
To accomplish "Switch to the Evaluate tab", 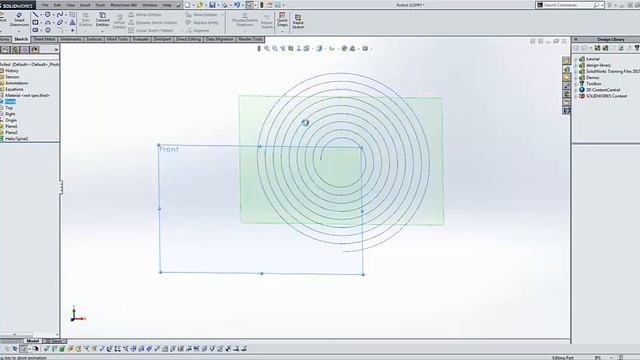I will point(140,39).
